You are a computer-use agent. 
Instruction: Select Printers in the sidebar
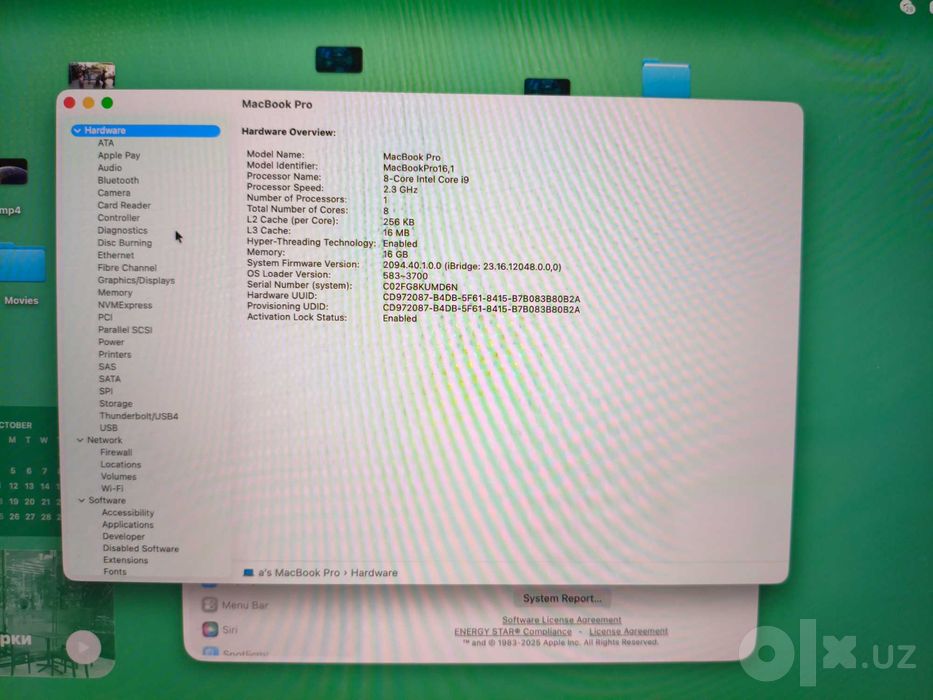click(115, 354)
